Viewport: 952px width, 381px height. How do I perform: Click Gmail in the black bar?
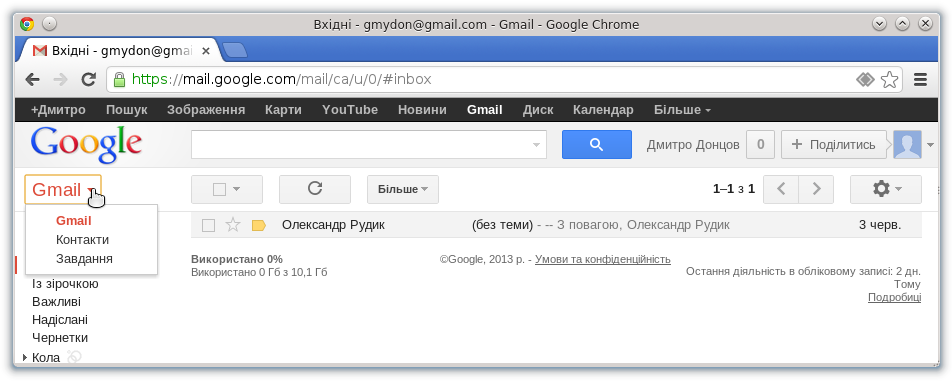tap(484, 110)
